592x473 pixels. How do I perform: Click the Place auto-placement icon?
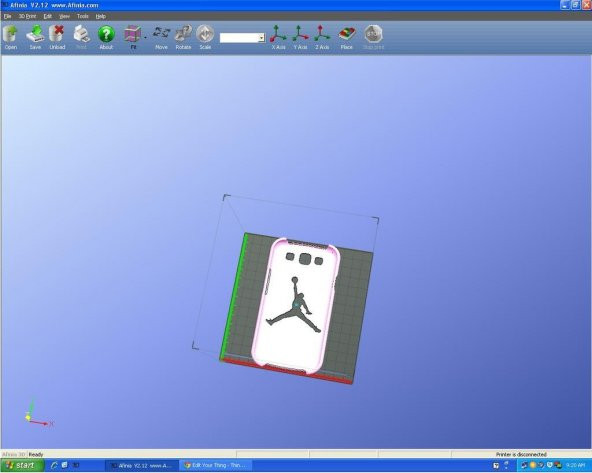(x=347, y=37)
